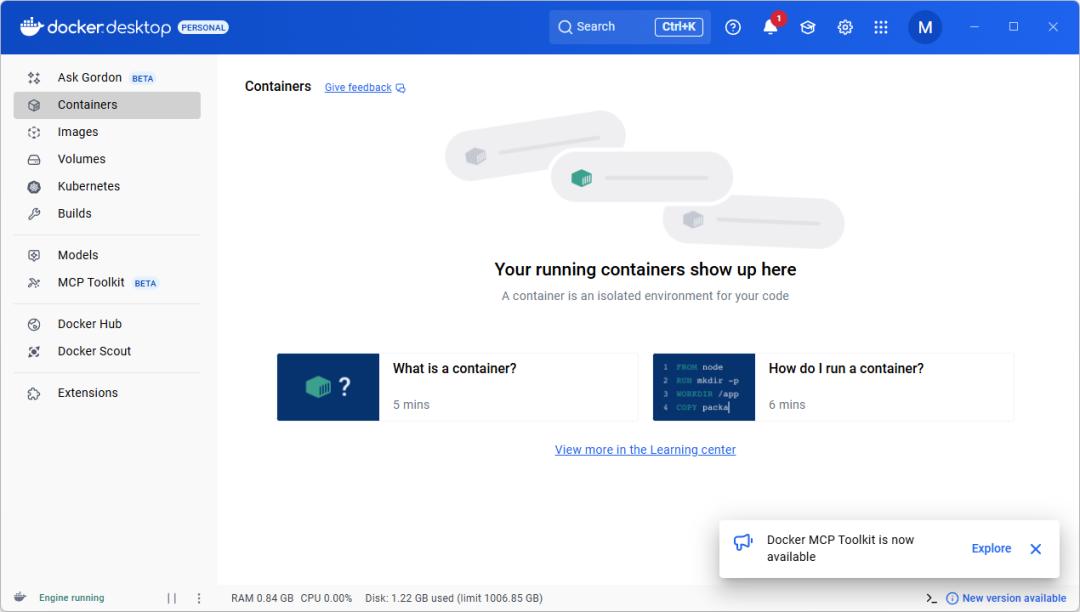Image resolution: width=1080 pixels, height=612 pixels.
Task: Click the Engine running status text
Action: 72,598
